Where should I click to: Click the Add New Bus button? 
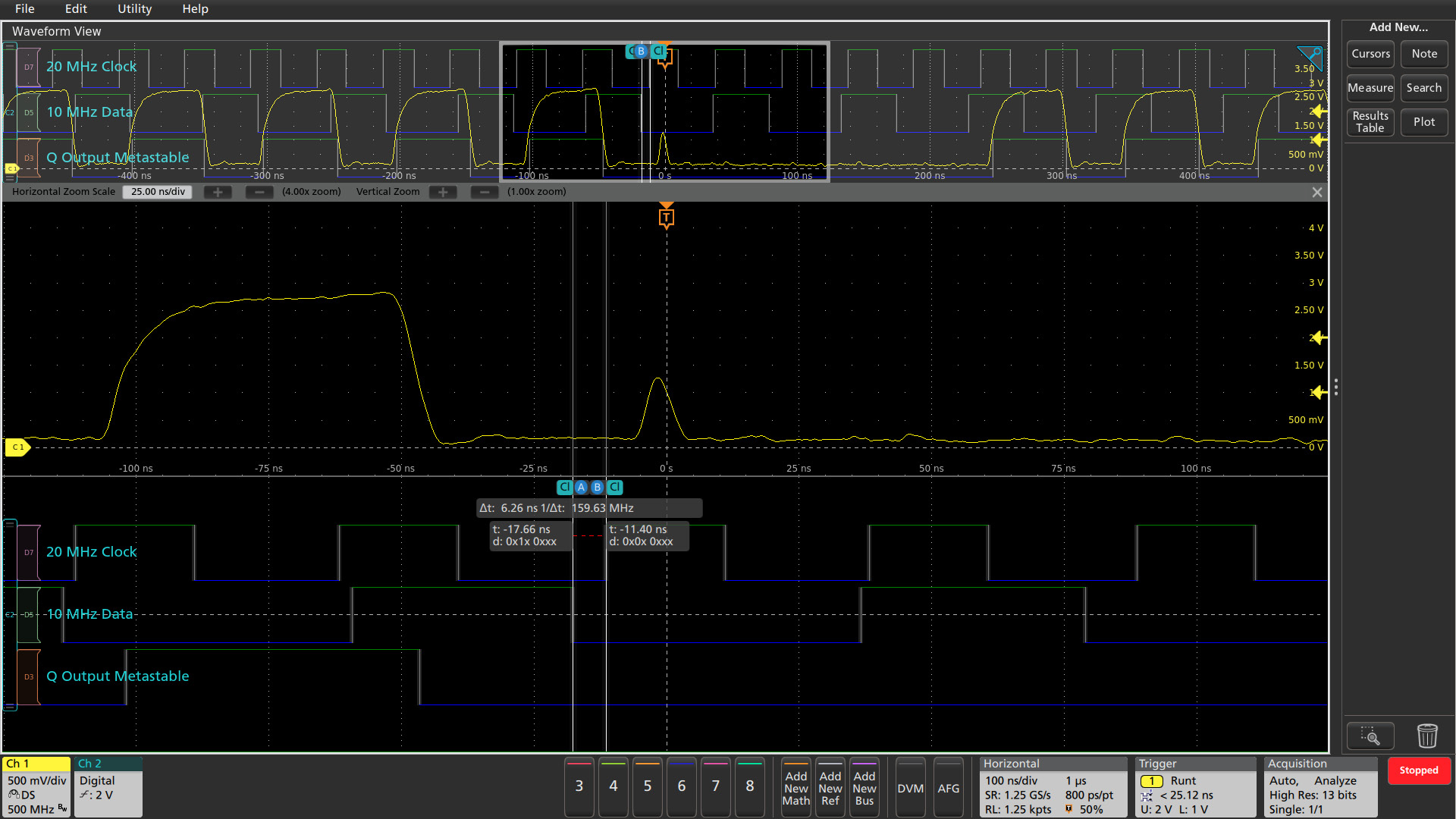point(862,787)
